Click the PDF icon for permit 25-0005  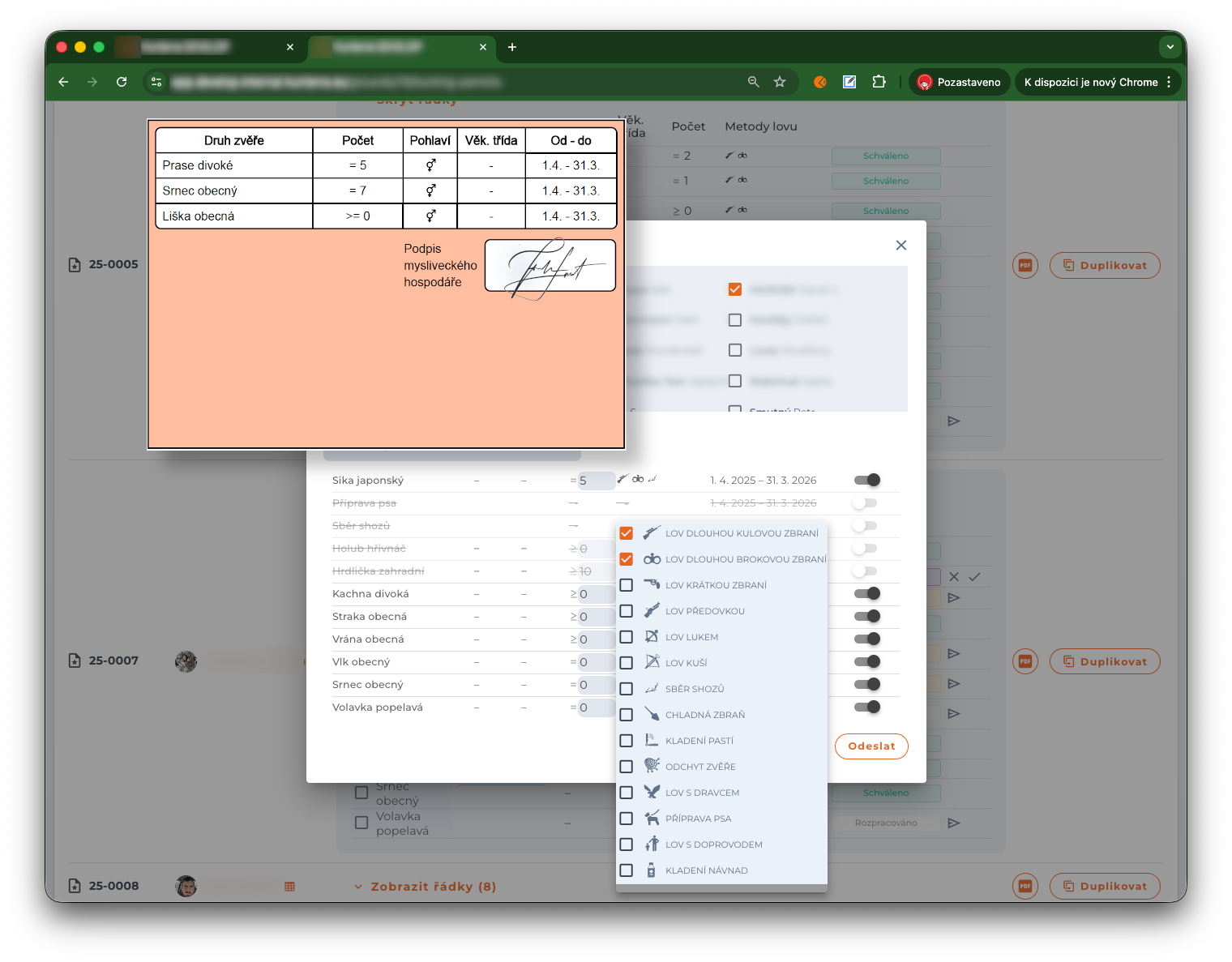tap(1025, 265)
